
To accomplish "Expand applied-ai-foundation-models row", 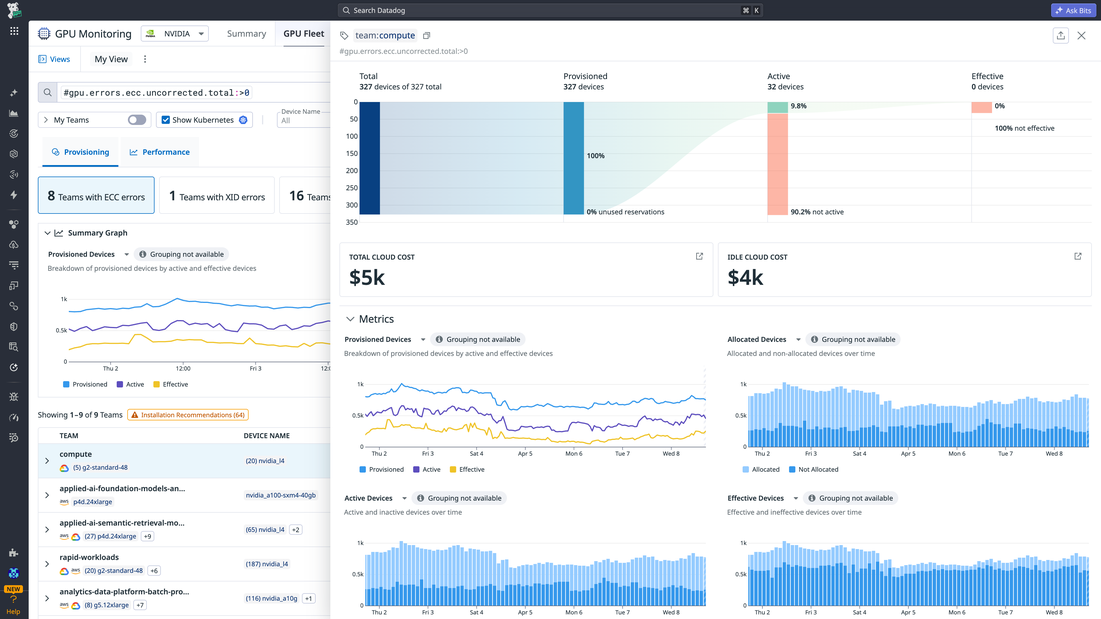I will 47,495.
